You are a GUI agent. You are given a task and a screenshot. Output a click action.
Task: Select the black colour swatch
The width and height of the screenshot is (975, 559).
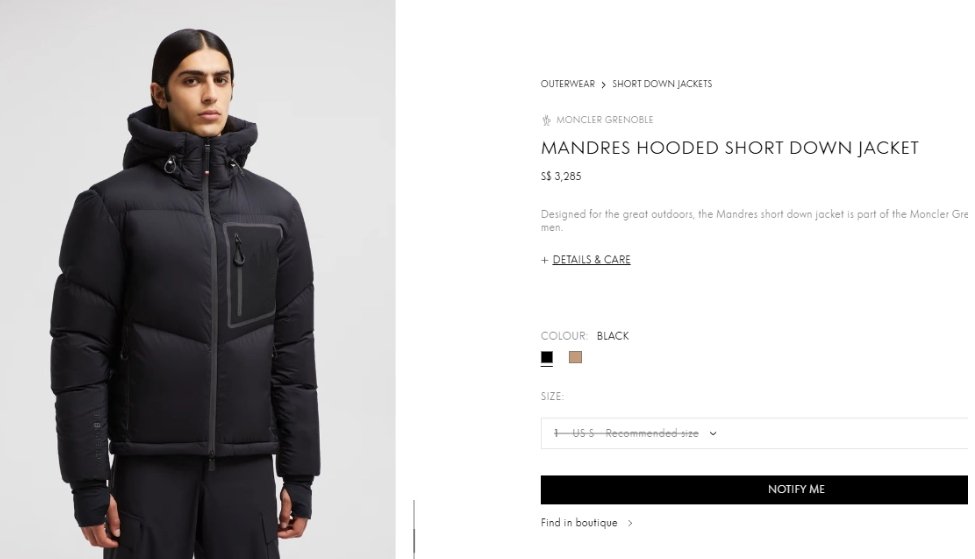click(x=547, y=358)
